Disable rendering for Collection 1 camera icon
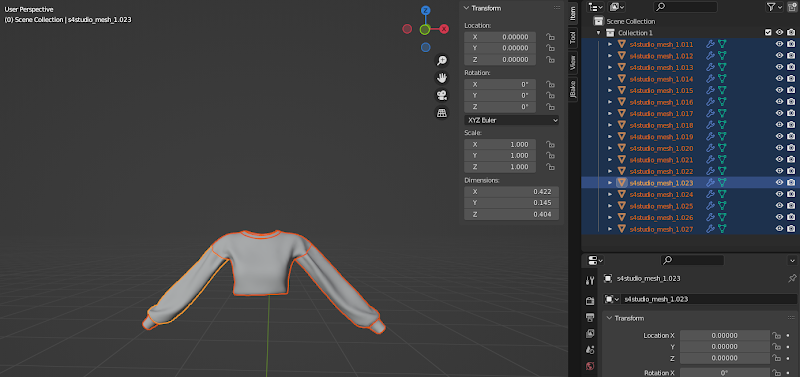The width and height of the screenshot is (800, 377). [791, 33]
